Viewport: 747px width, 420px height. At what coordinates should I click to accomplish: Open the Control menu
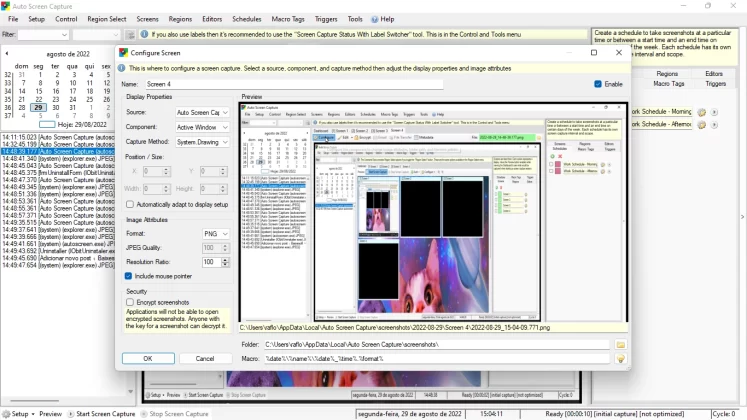[66, 19]
